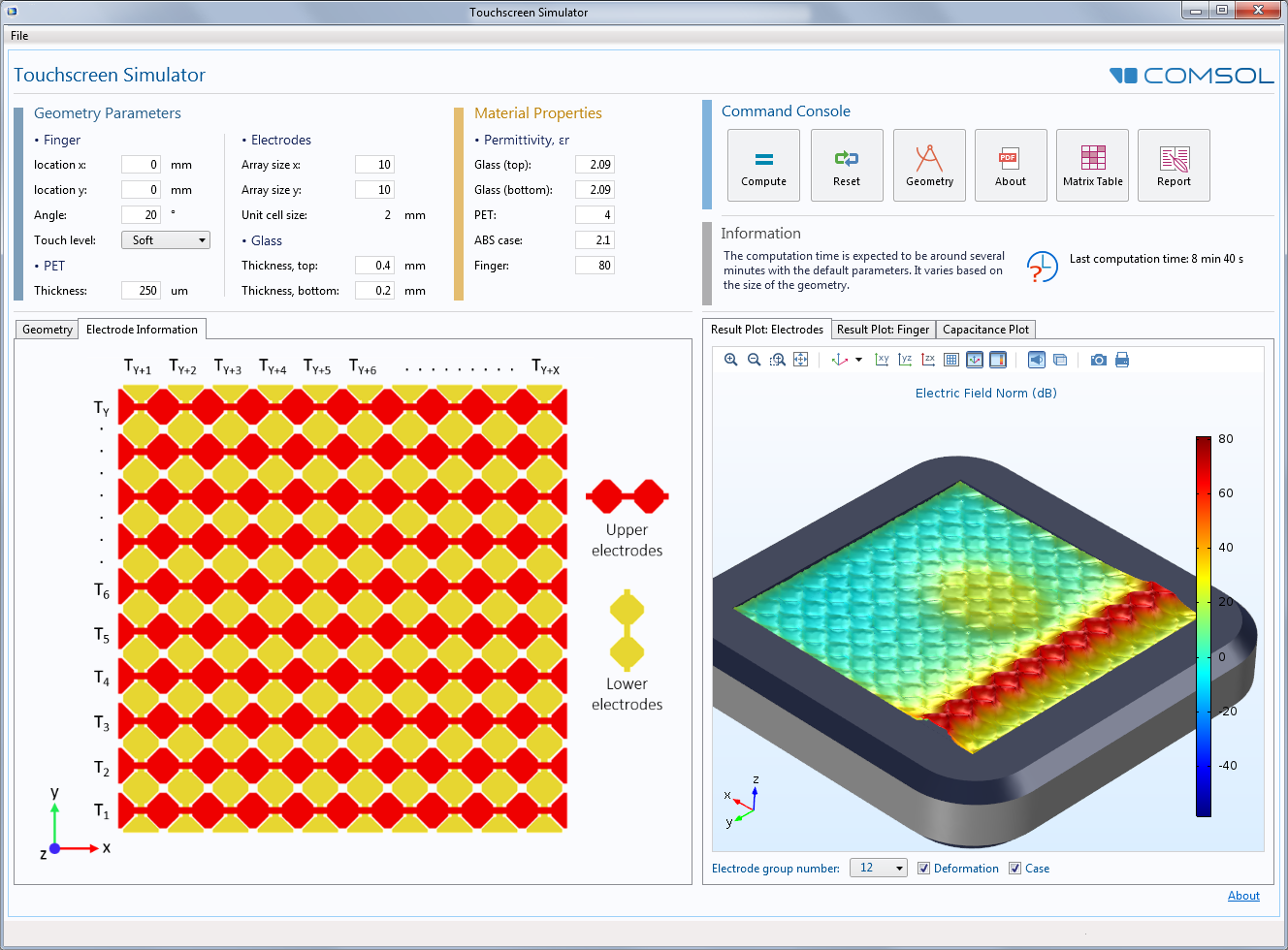Switch to the Capacitance Plot tab
The width and height of the screenshot is (1288, 950).
point(985,330)
